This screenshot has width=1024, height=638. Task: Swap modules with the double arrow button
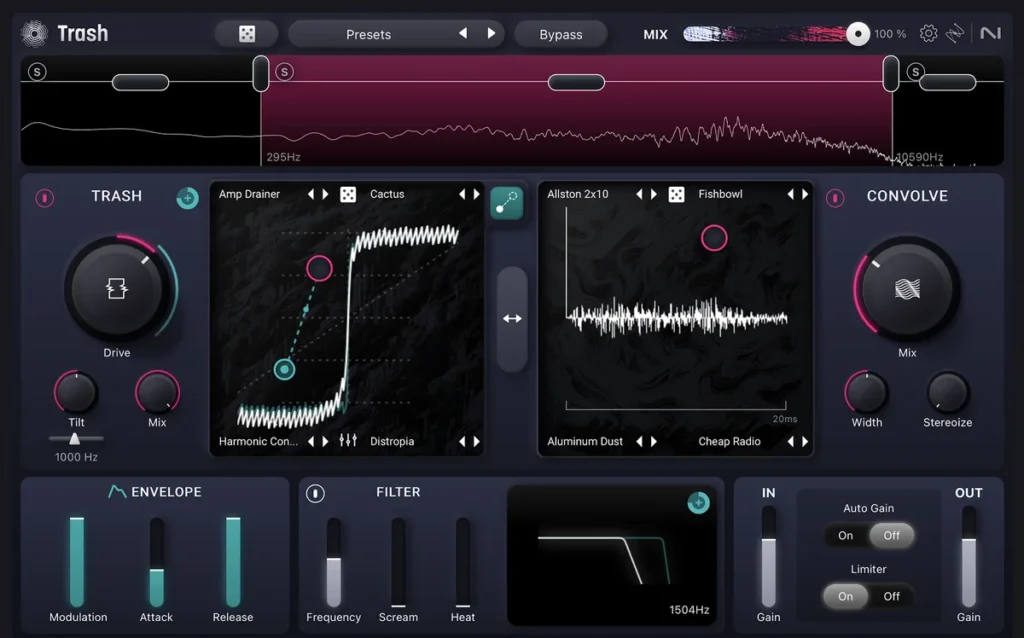(512, 319)
